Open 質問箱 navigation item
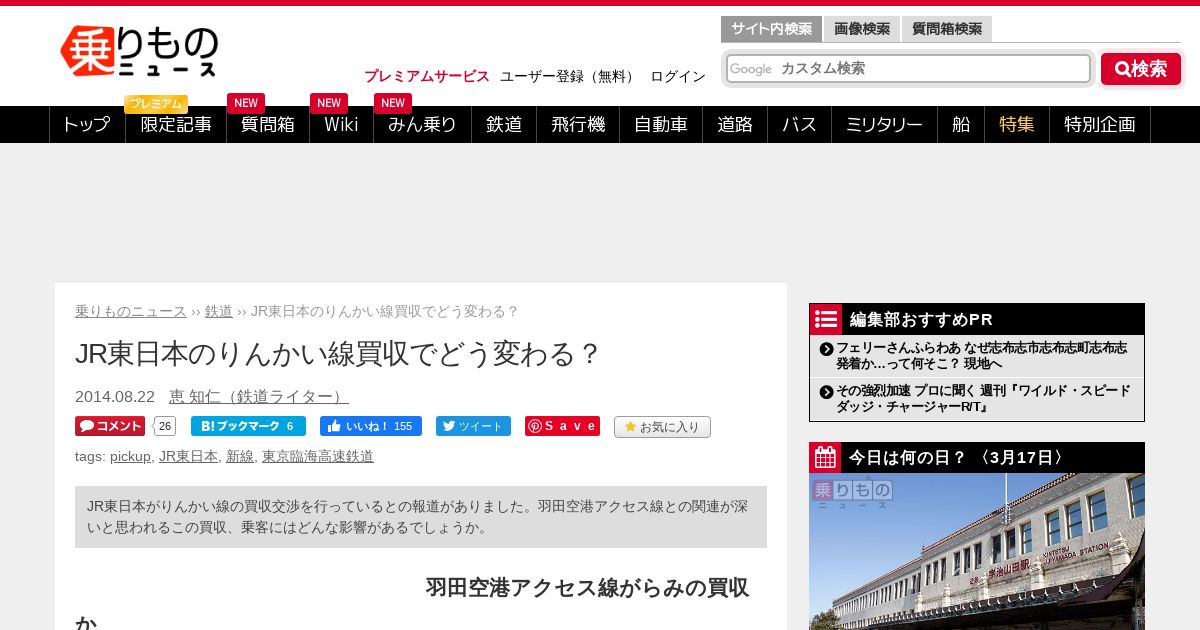Image resolution: width=1200 pixels, height=630 pixels. (268, 124)
